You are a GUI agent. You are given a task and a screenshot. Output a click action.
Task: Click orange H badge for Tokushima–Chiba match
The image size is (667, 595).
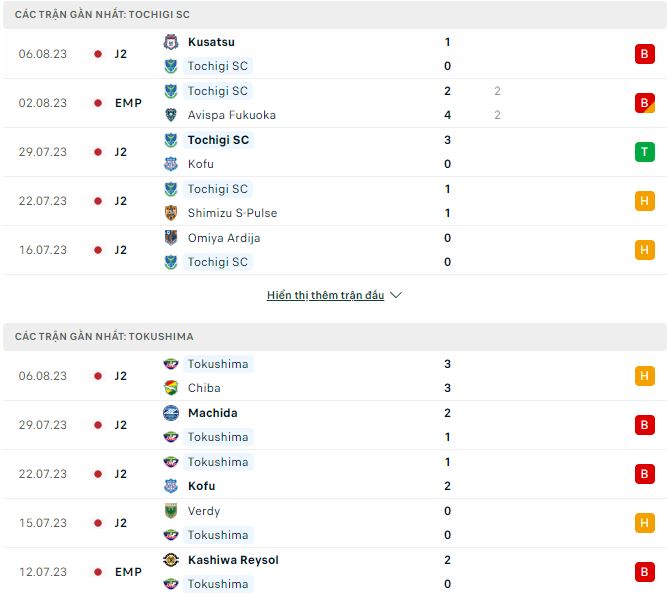click(644, 376)
